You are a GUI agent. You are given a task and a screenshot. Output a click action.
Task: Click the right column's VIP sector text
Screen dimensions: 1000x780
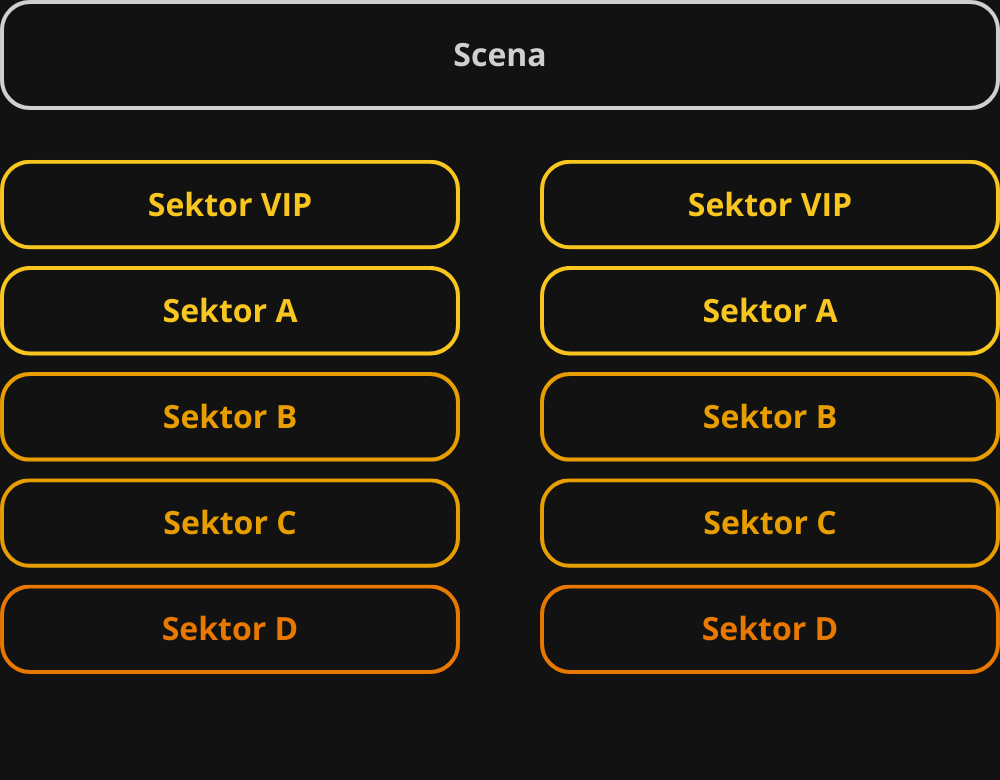770,205
